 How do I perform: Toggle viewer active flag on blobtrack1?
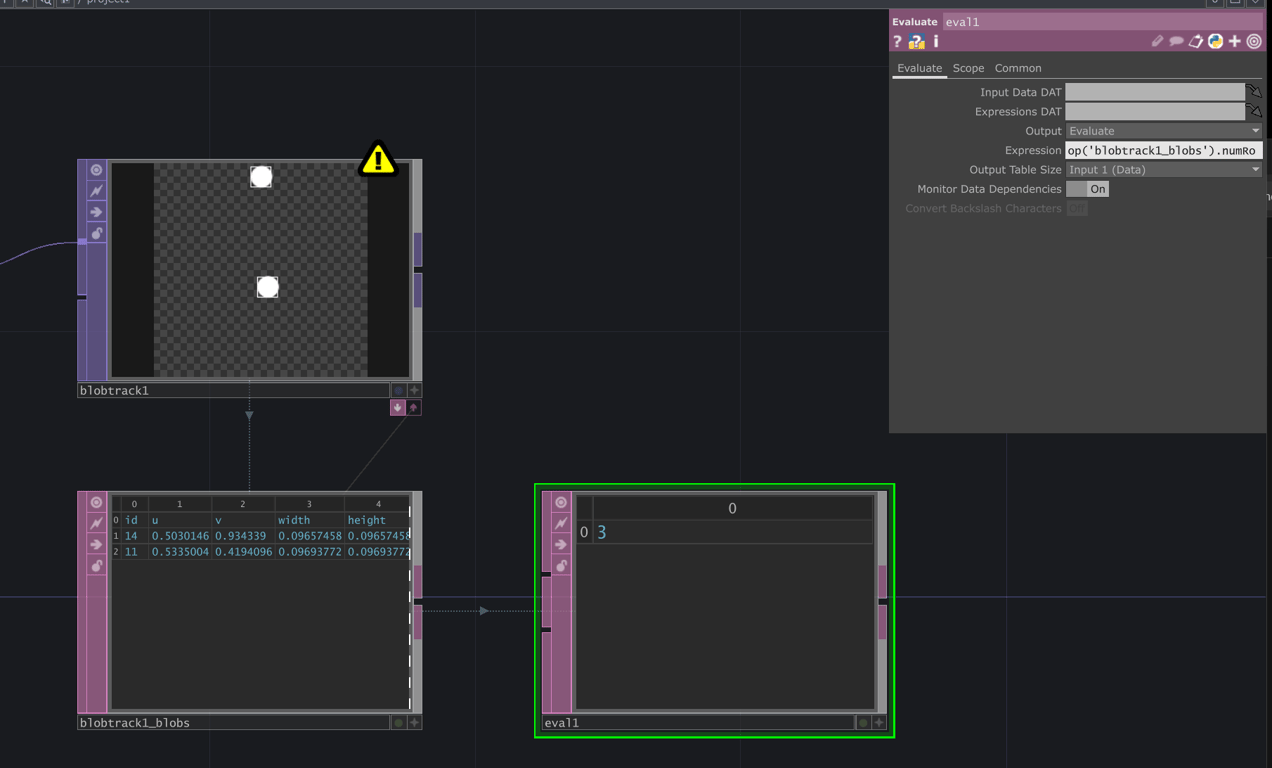(x=96, y=170)
